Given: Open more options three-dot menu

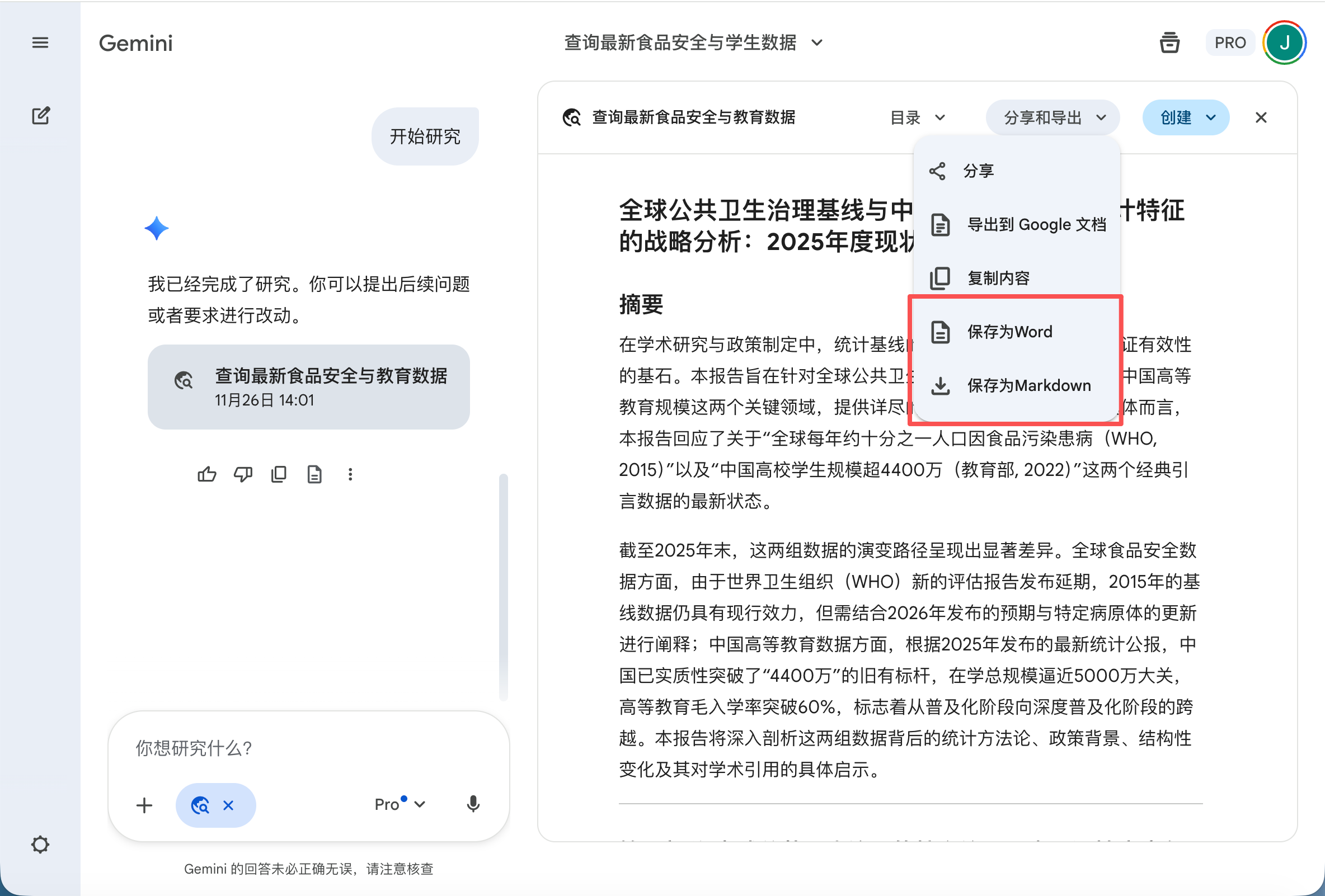Looking at the screenshot, I should click(350, 474).
